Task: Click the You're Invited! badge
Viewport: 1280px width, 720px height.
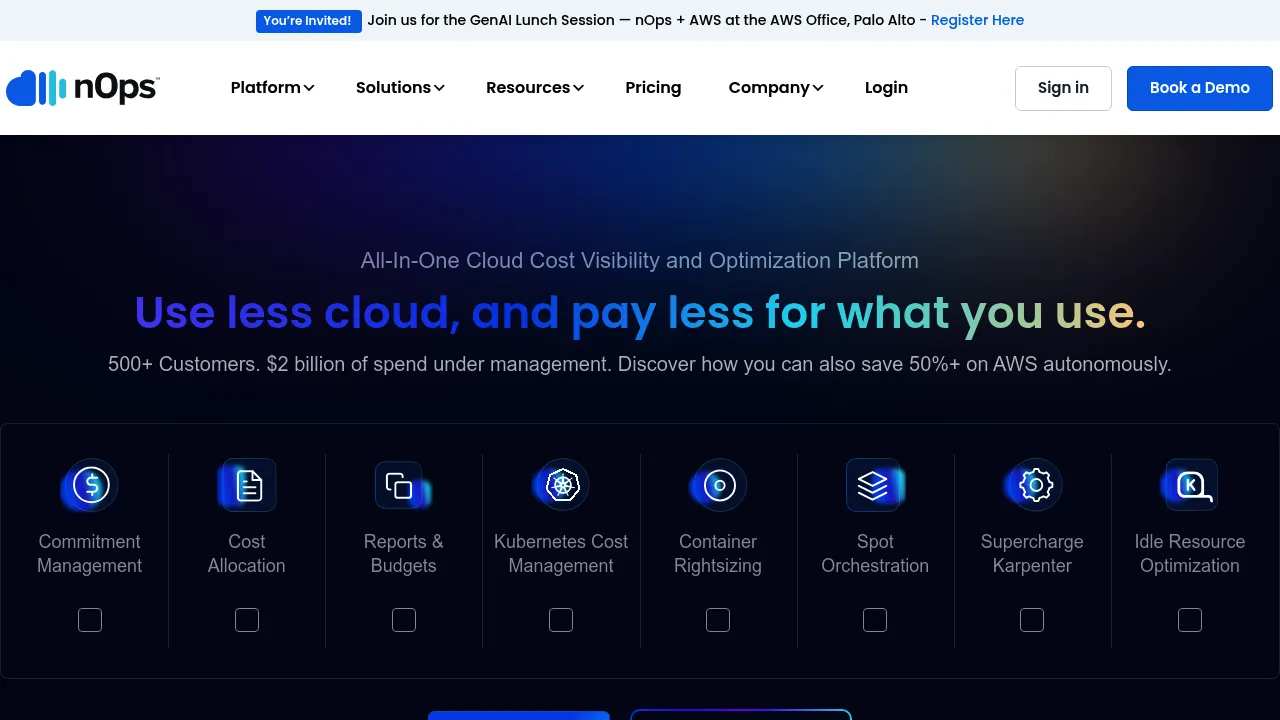Action: tap(308, 21)
